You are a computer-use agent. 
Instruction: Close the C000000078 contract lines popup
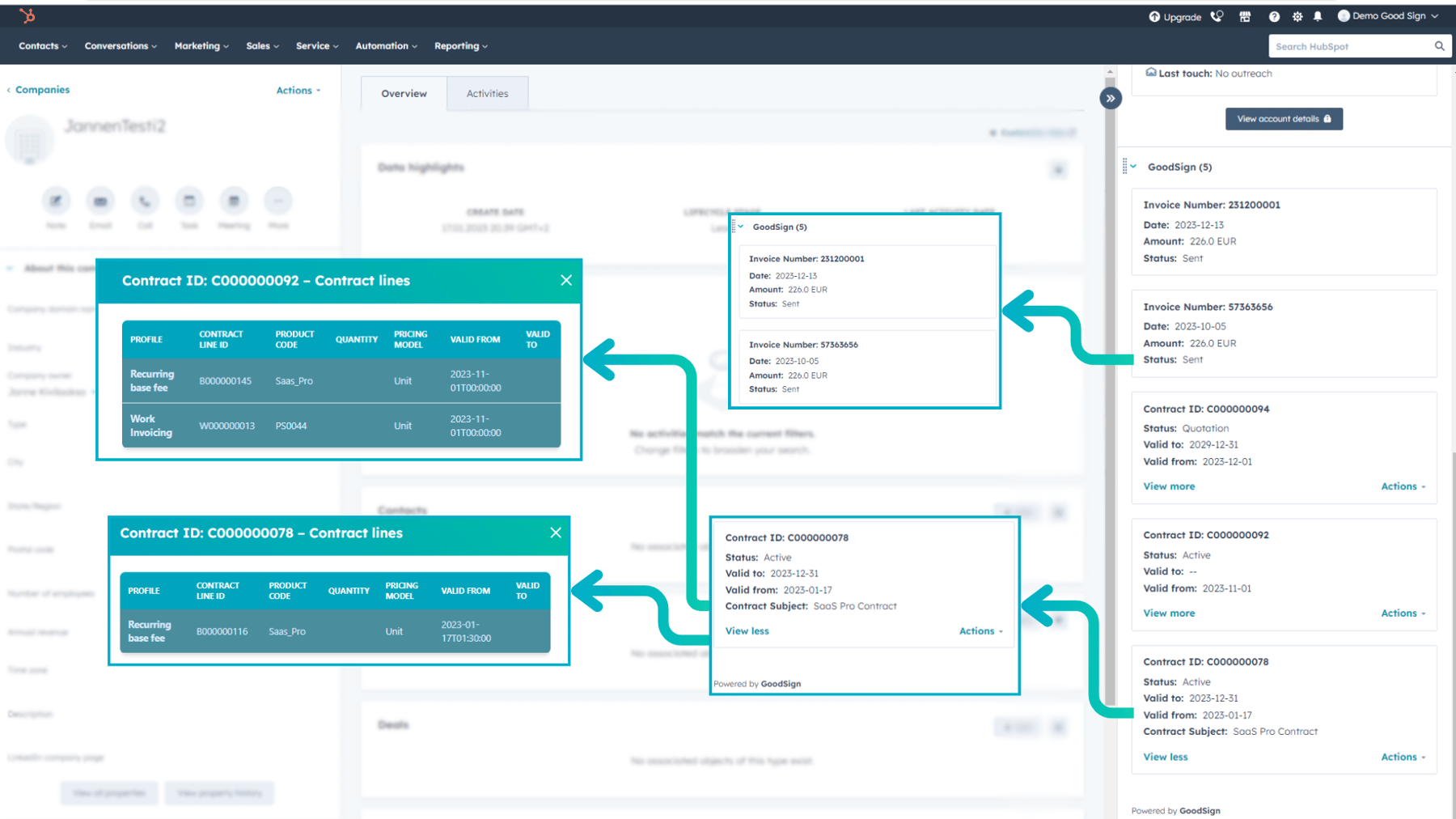[556, 533]
